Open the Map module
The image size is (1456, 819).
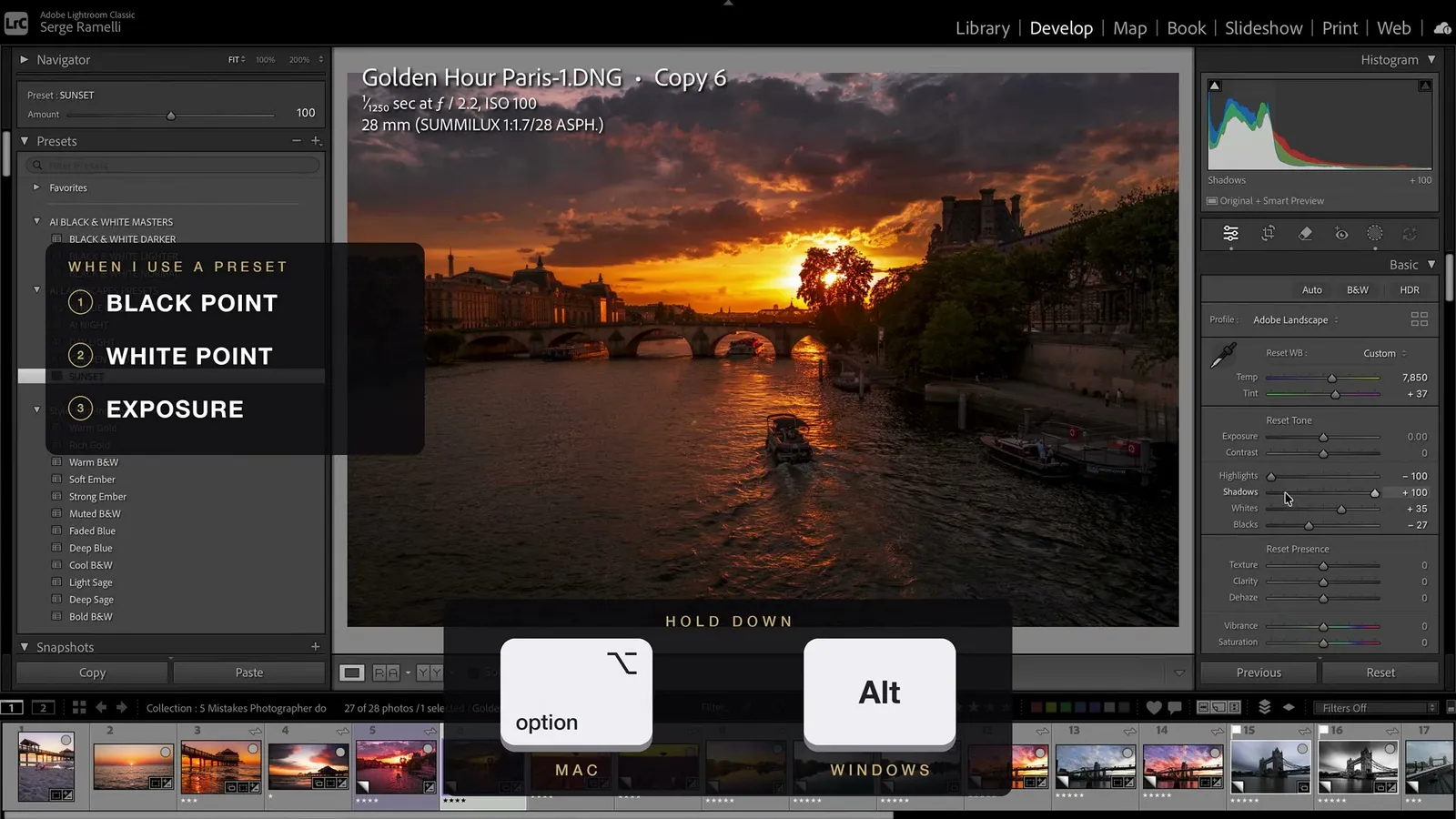tap(1130, 28)
